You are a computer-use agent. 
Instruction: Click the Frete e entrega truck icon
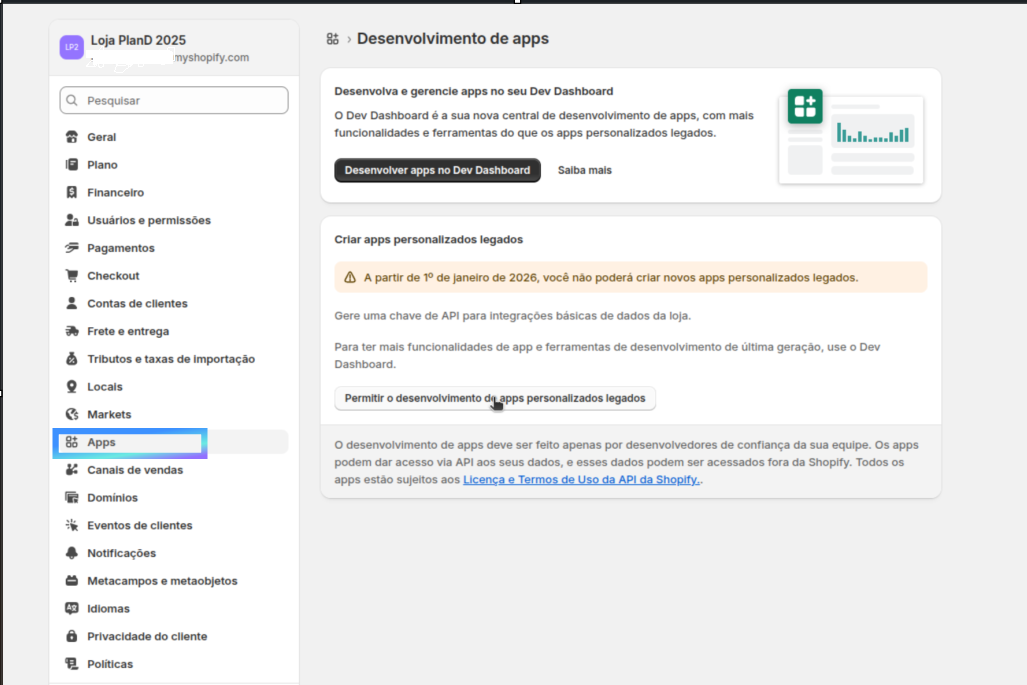click(x=71, y=331)
